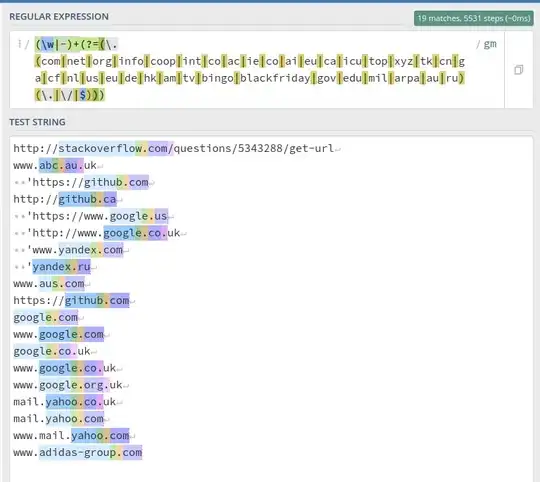Open the gm regex flags menu
Image resolution: width=540 pixels, height=482 pixels.
(x=490, y=44)
